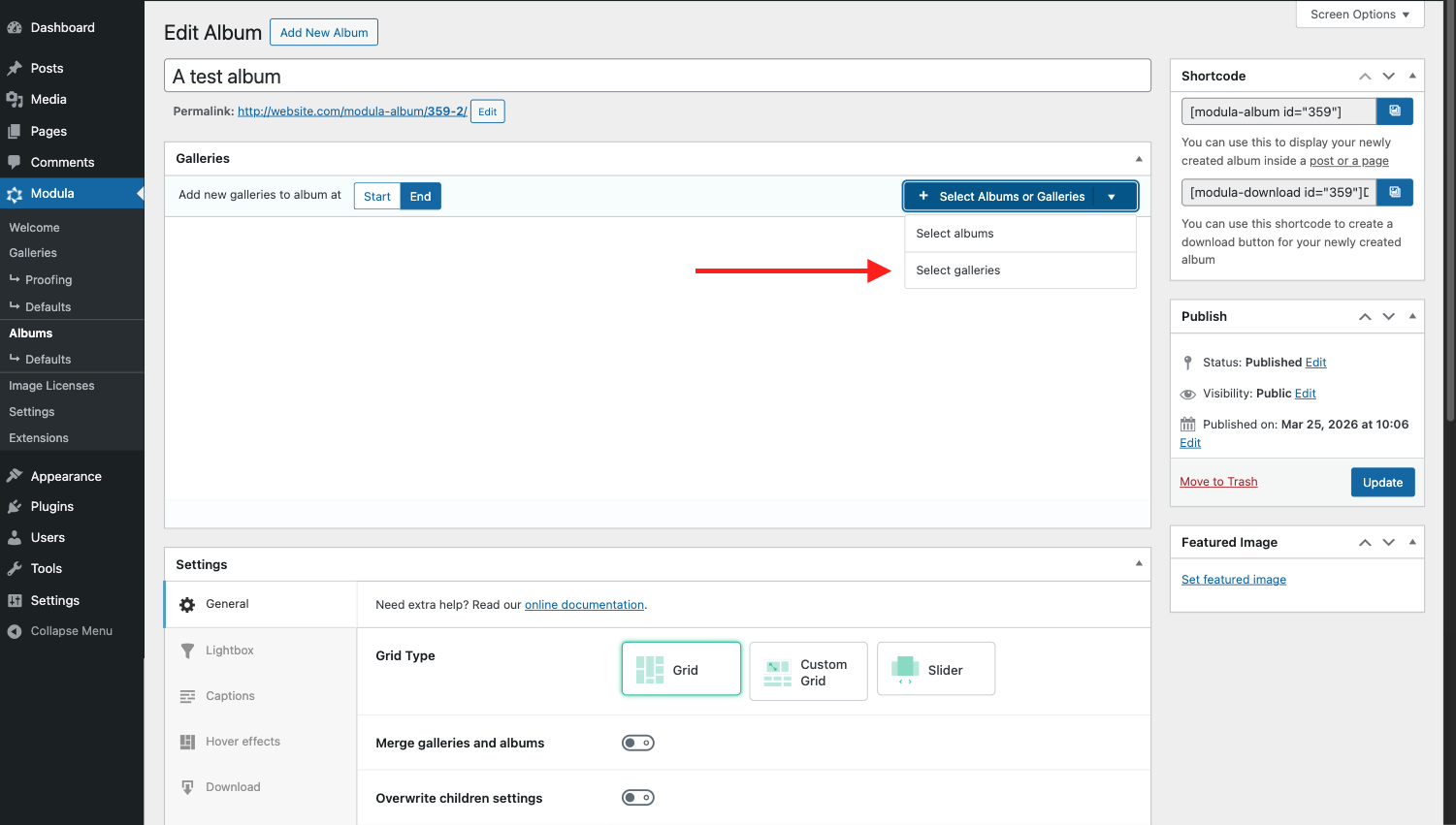The width and height of the screenshot is (1456, 825).
Task: Copy the modula-download shortcode using copy icon
Action: [1394, 192]
